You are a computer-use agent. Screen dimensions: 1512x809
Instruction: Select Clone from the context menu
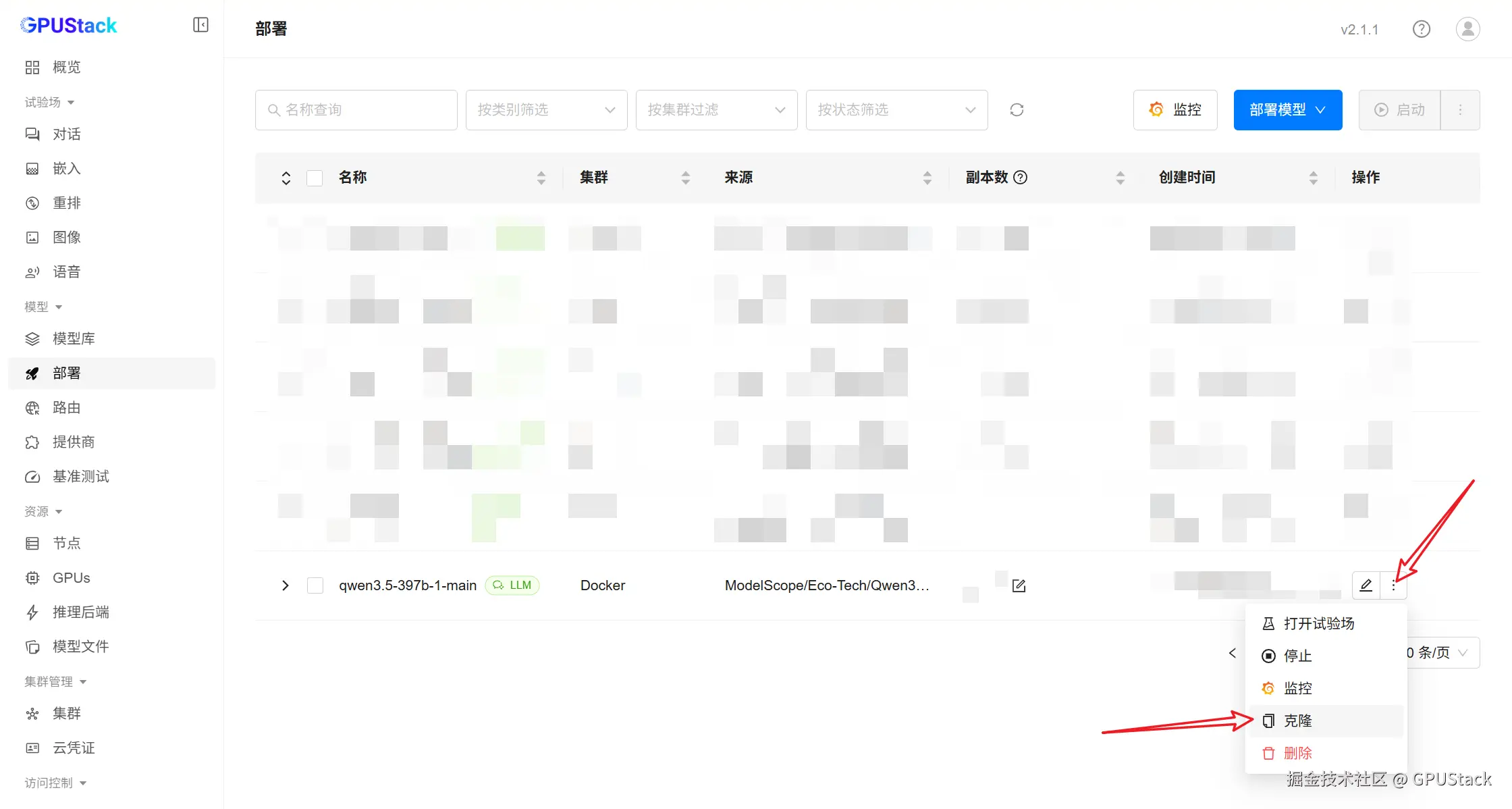(1297, 721)
